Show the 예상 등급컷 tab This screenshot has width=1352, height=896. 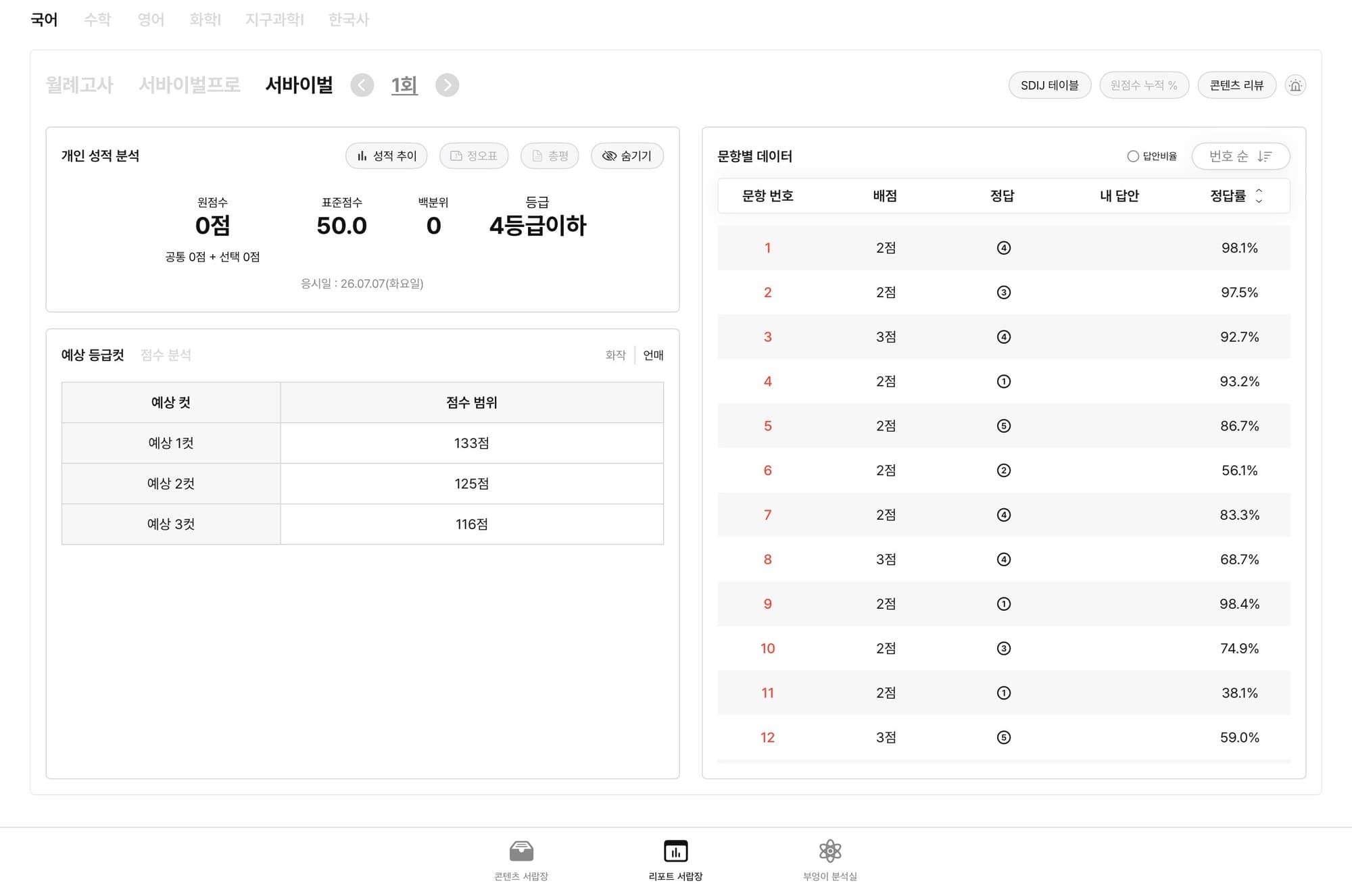(93, 355)
